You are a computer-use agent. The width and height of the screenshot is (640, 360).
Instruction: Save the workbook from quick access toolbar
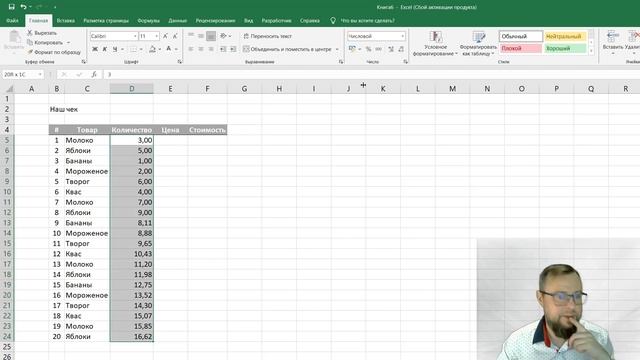pos(11,7)
